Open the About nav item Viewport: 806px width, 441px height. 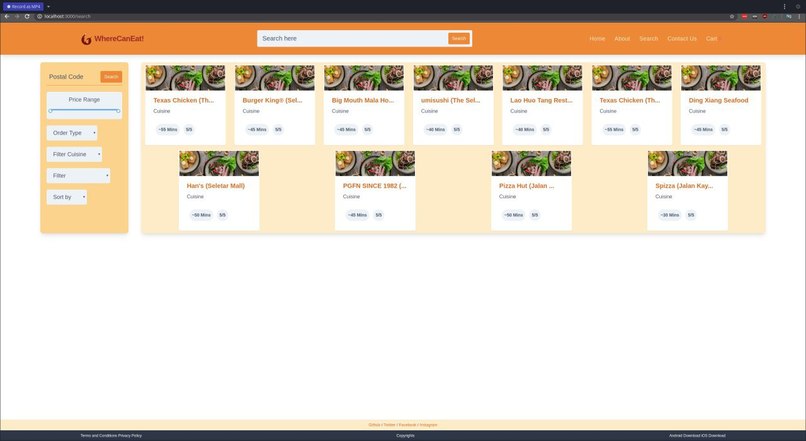[622, 39]
